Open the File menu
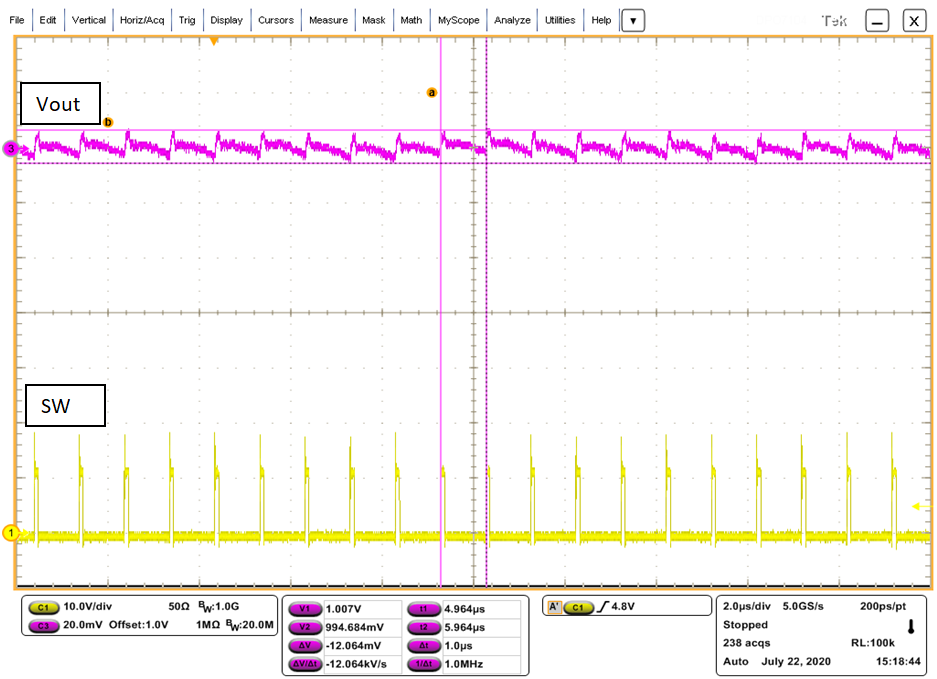This screenshot has width=937, height=679. (x=16, y=19)
